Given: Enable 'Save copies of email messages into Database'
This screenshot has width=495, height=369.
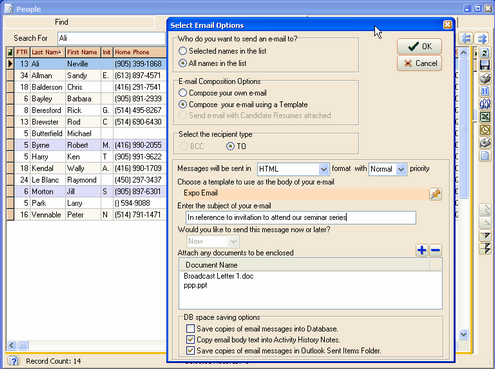Looking at the screenshot, I should 190,329.
